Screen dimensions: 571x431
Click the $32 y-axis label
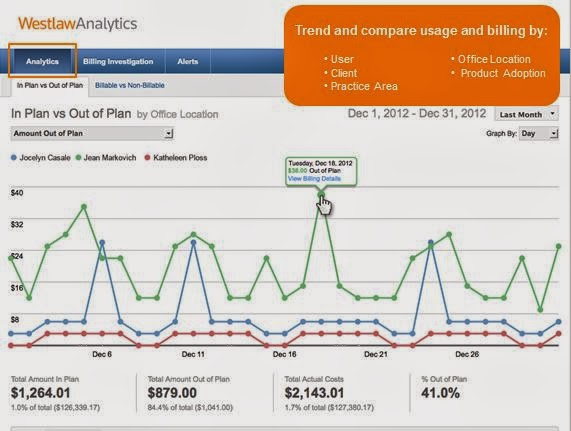[17, 224]
